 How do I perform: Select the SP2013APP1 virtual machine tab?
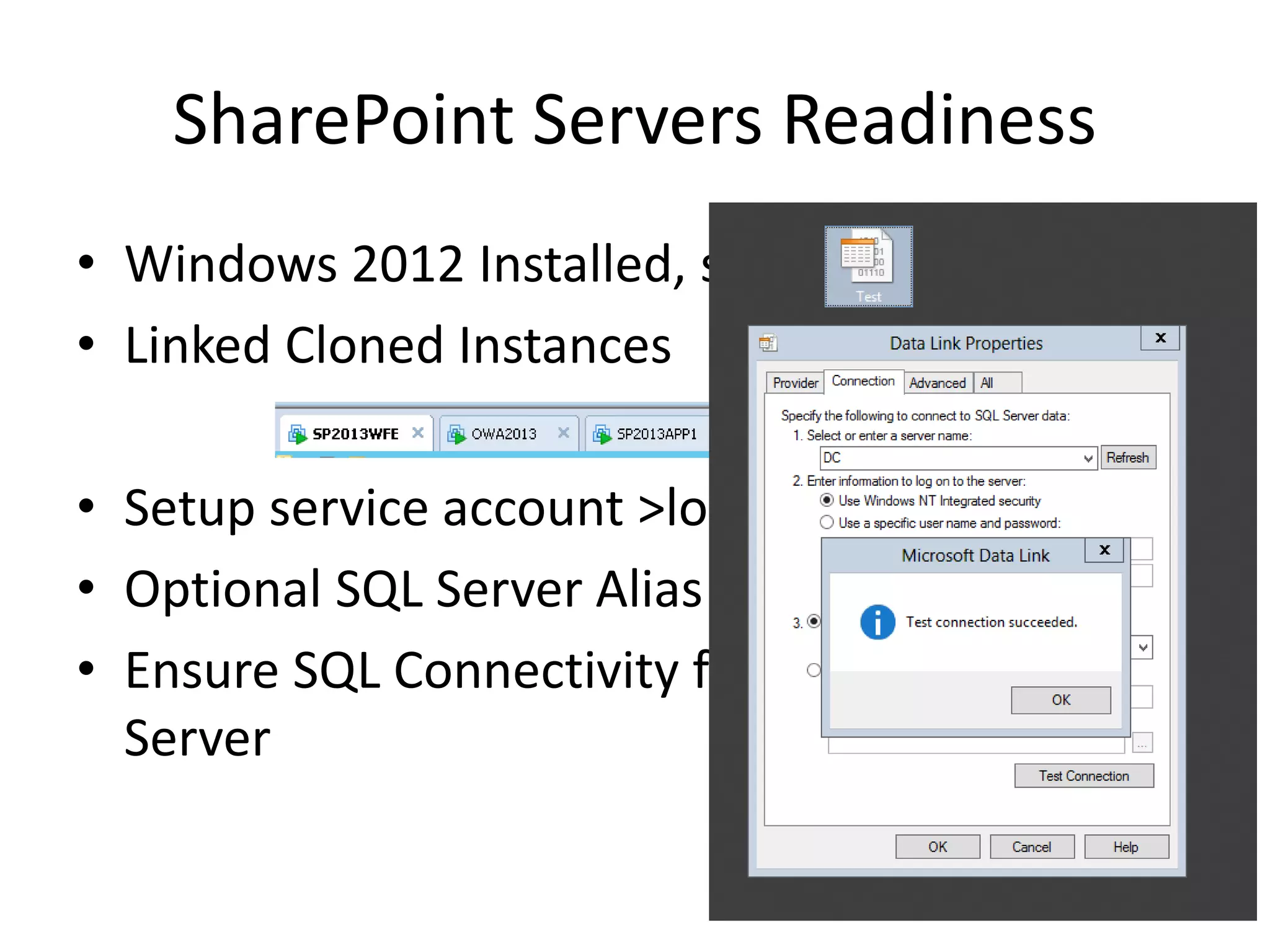click(x=647, y=434)
